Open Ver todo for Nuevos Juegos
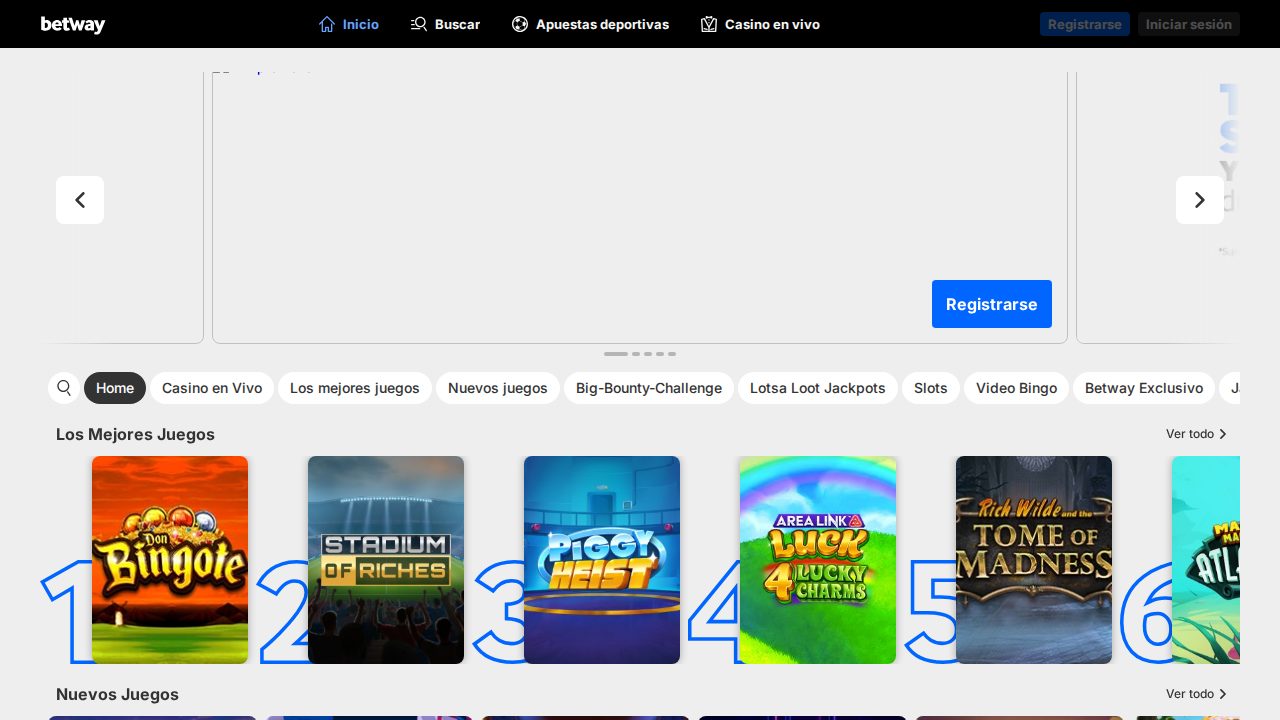The height and width of the screenshot is (720, 1280). [x=1196, y=694]
